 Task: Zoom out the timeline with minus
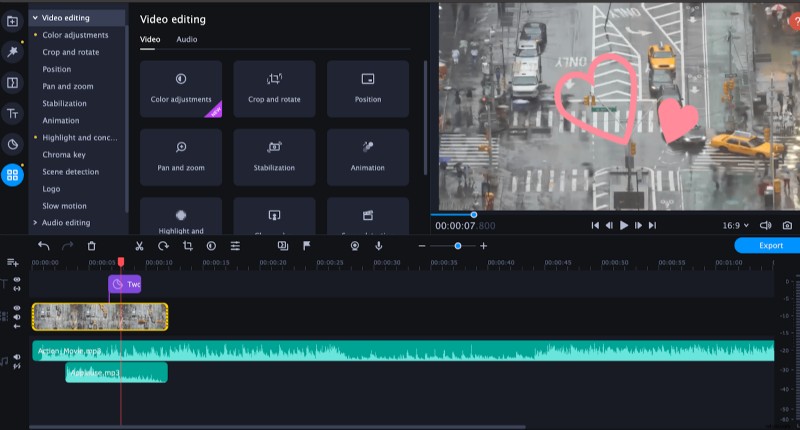(421, 246)
